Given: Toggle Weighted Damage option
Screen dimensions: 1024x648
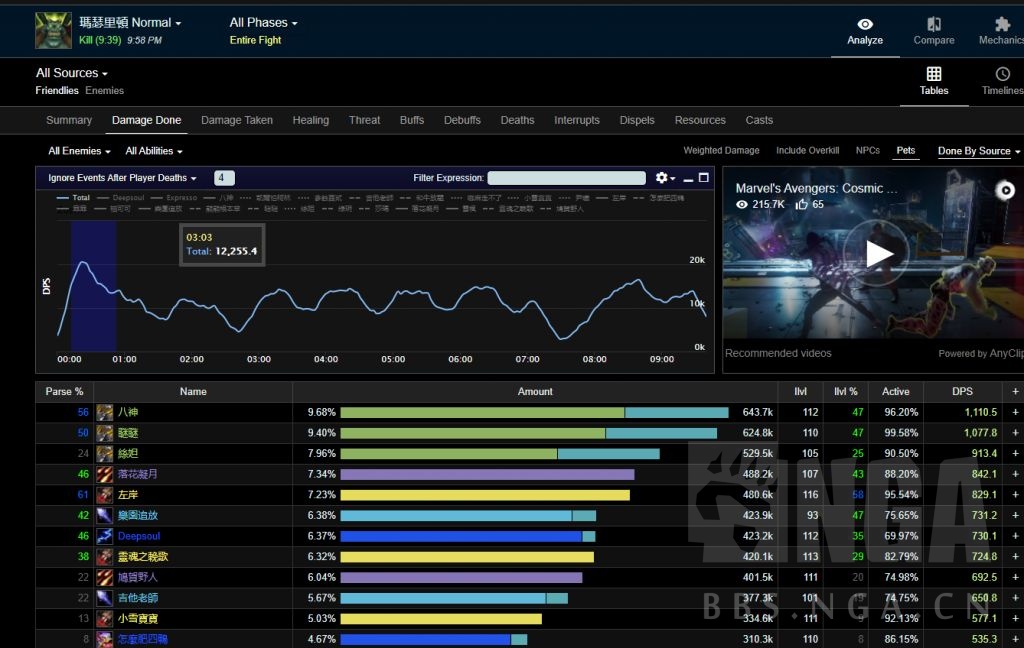Looking at the screenshot, I should pos(721,151).
